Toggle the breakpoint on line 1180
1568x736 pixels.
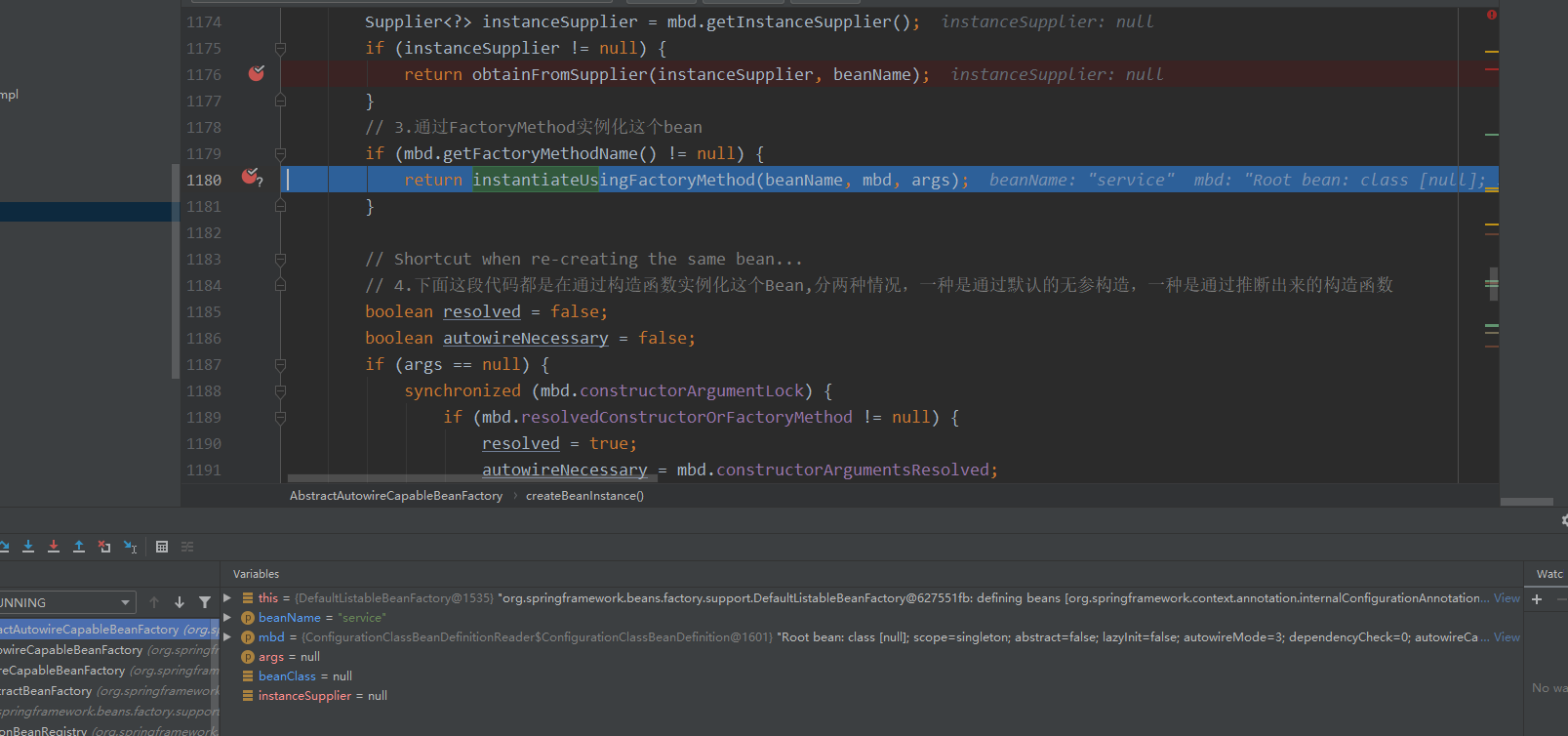coord(251,177)
